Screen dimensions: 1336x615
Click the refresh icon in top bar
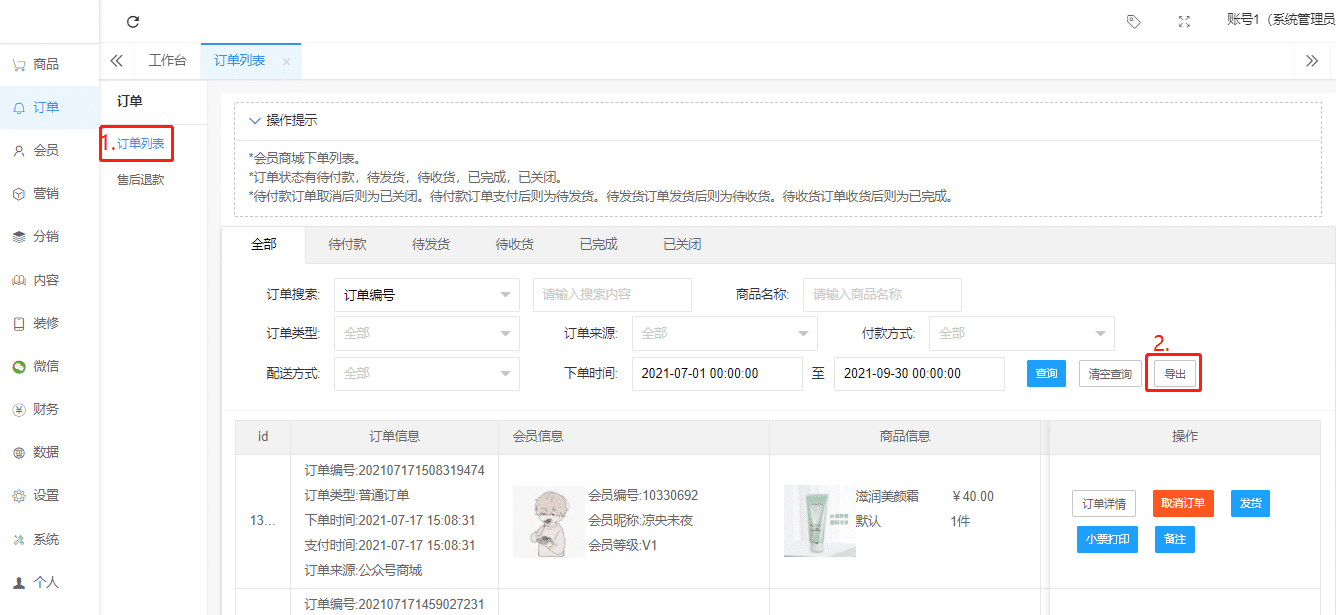[x=133, y=21]
